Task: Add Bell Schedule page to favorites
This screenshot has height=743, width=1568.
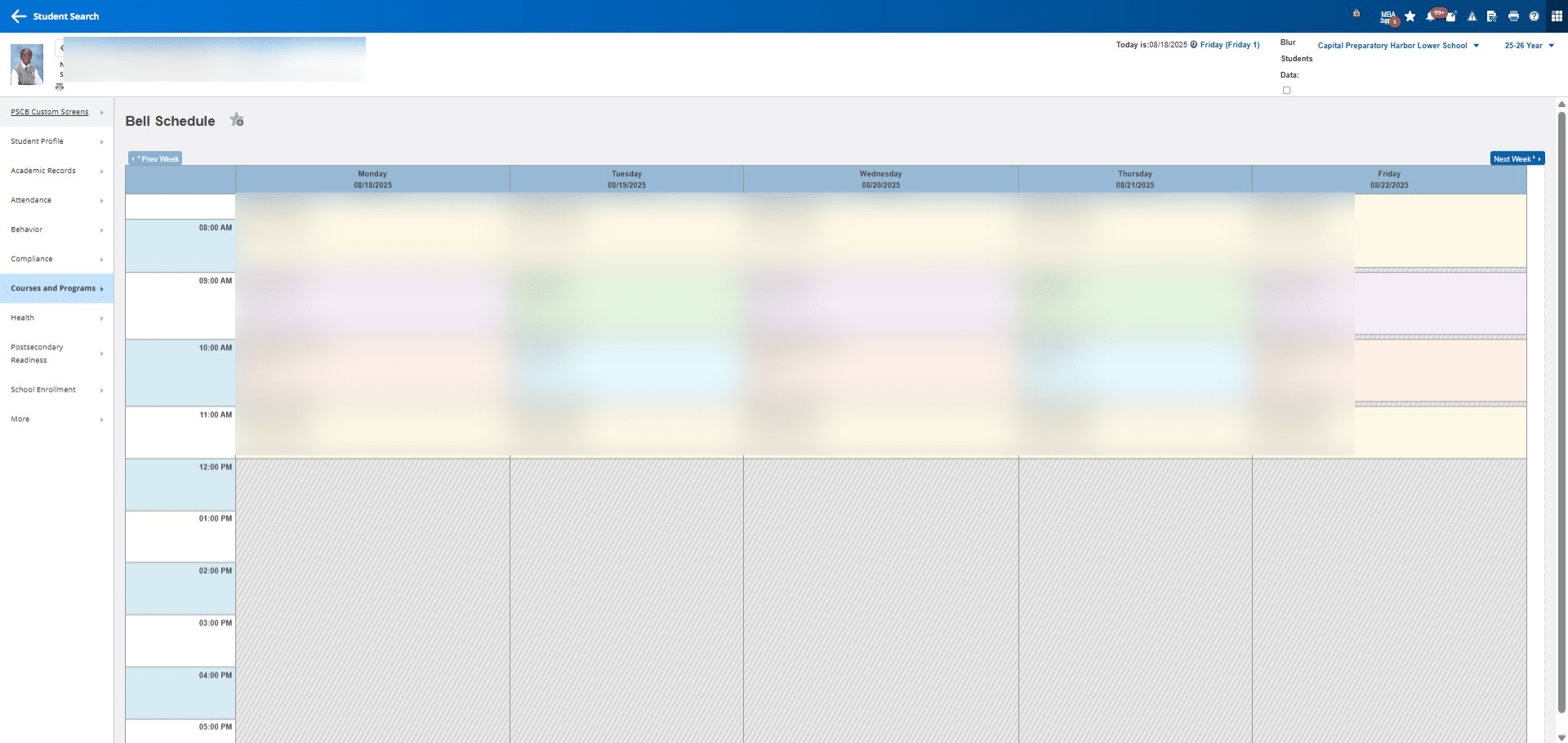Action: pos(237,120)
